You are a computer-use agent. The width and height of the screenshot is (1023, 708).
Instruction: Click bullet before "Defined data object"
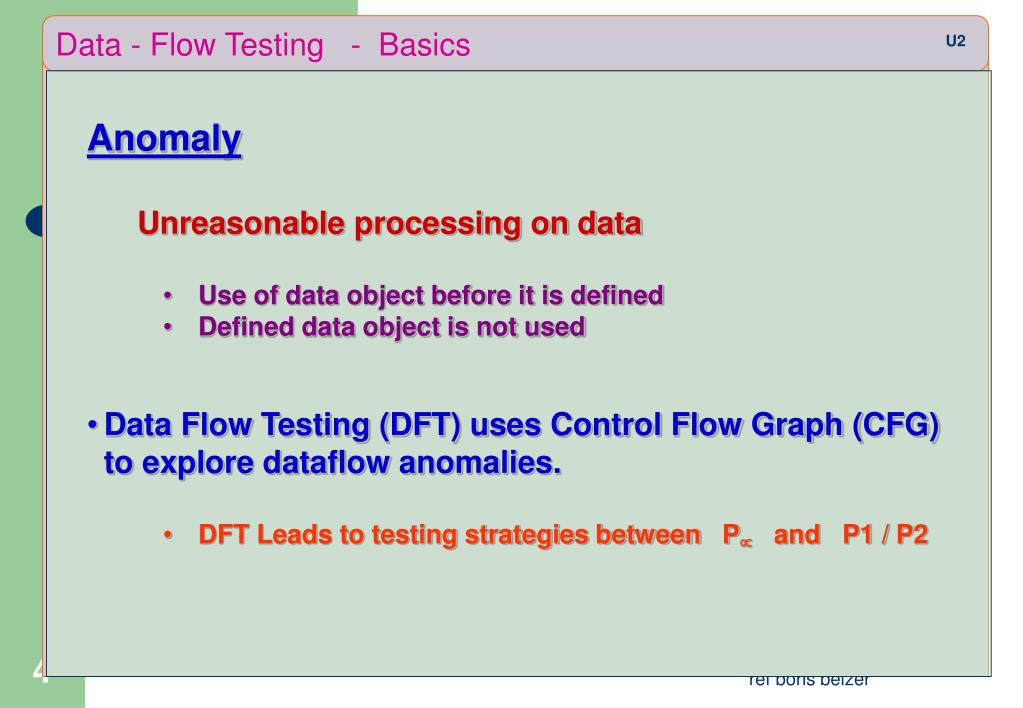(x=167, y=328)
